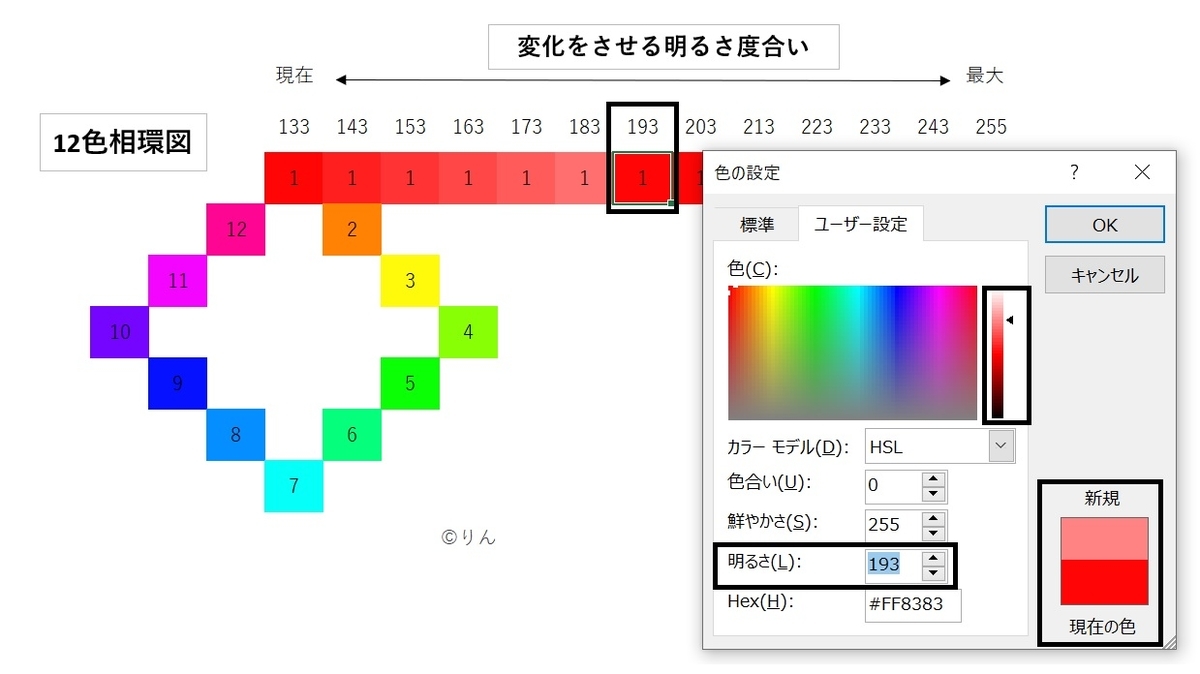Click the 変化をさせる明るさ度合い heading box
The height and width of the screenshot is (674, 1200).
[663, 47]
